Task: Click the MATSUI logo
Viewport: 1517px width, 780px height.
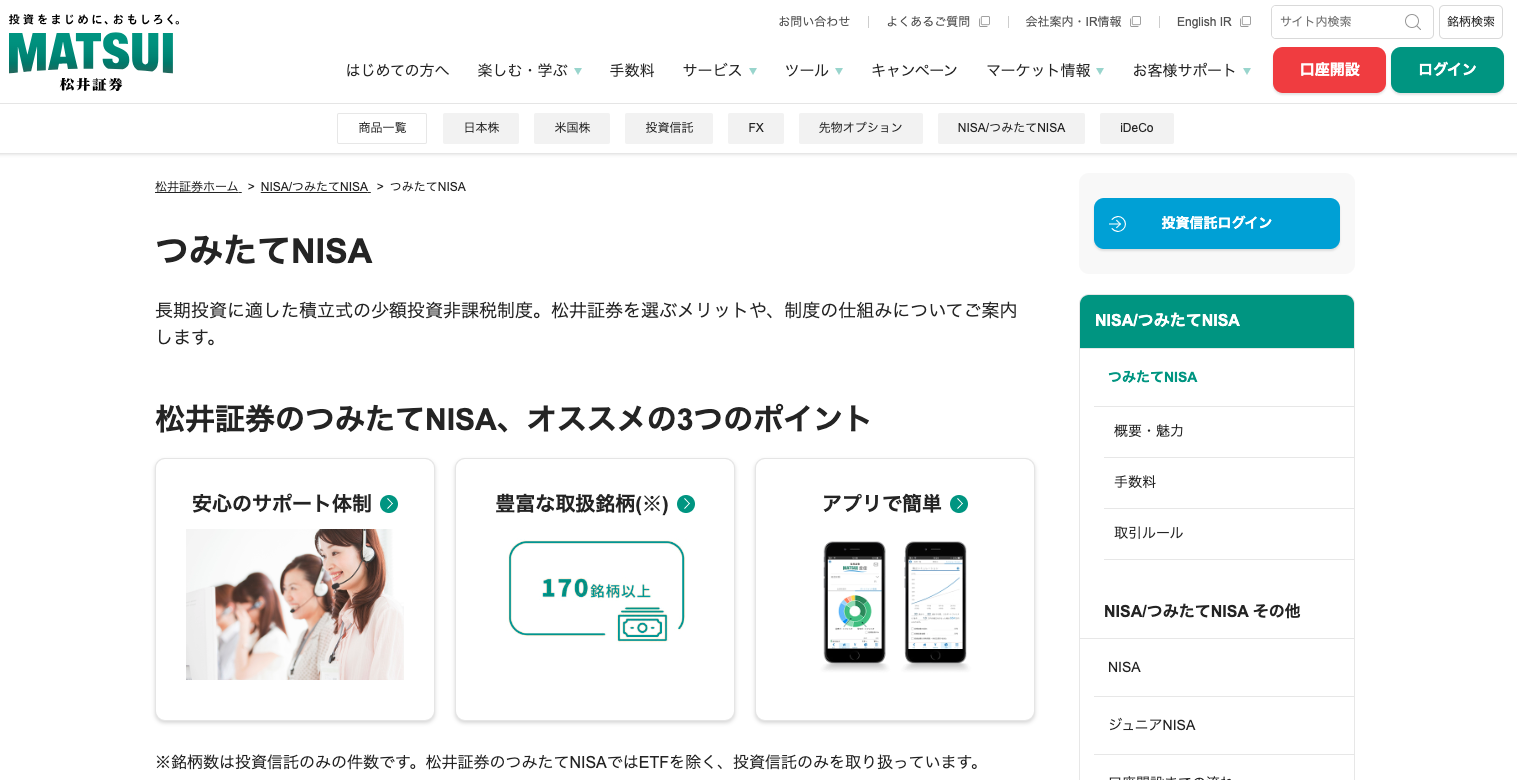Action: pos(91,53)
